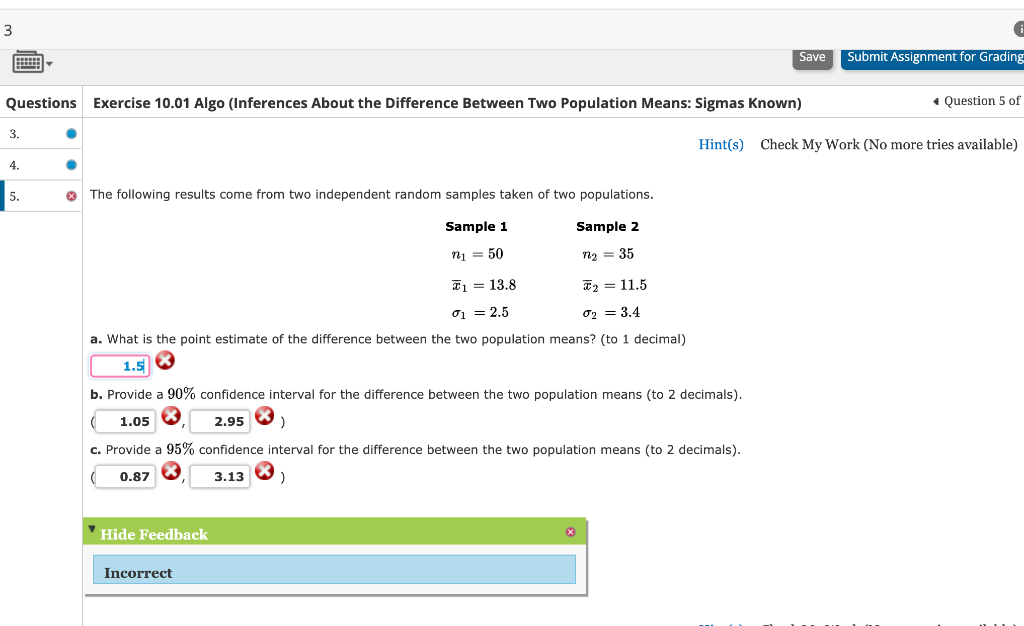Click error icon next to the 0.87 answer
This screenshot has width=1024, height=626.
click(x=171, y=470)
